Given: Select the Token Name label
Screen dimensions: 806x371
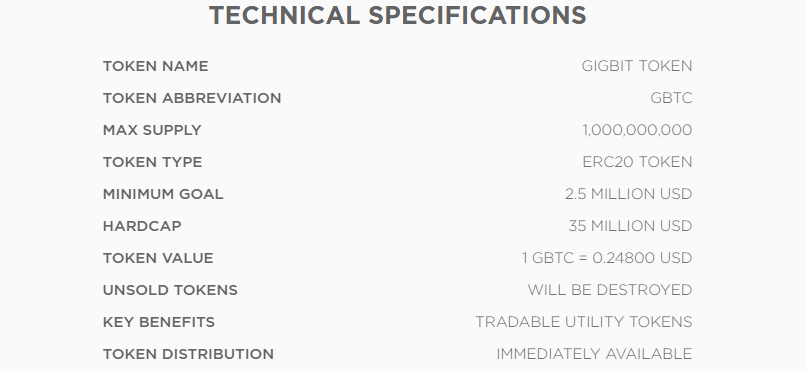Looking at the screenshot, I should pos(155,66).
